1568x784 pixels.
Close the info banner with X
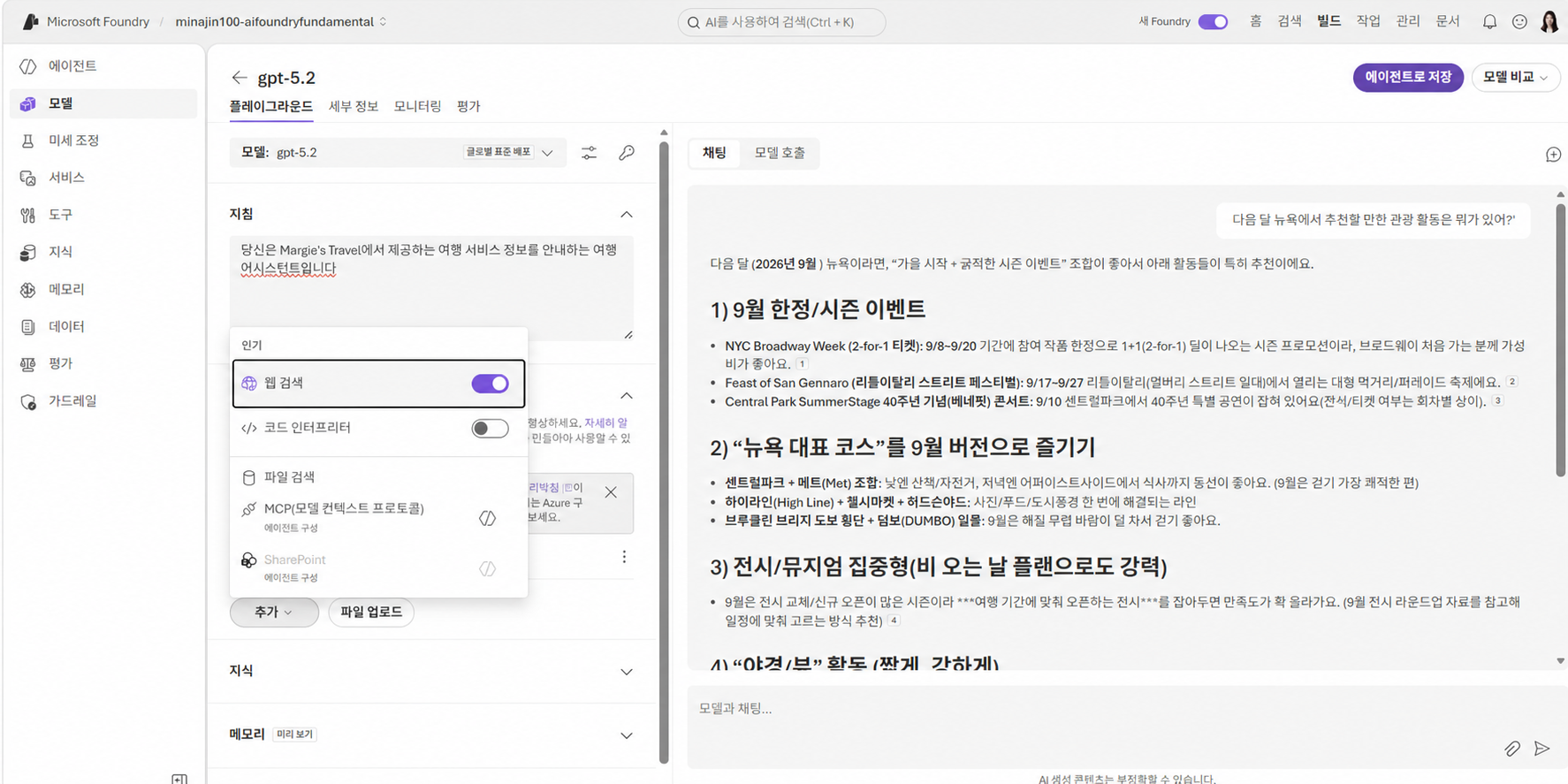coord(611,492)
